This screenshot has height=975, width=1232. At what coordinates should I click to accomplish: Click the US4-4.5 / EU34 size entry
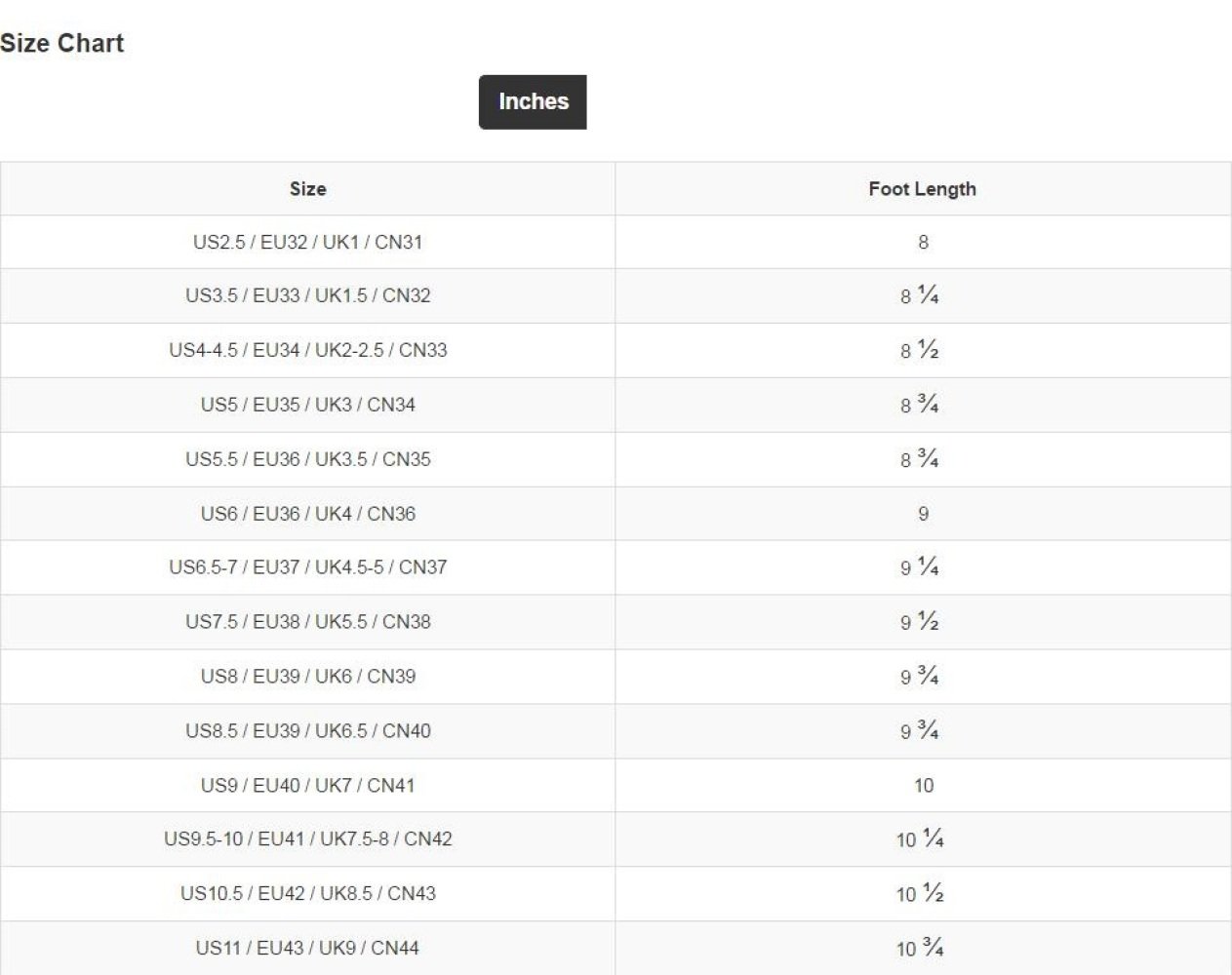307,350
